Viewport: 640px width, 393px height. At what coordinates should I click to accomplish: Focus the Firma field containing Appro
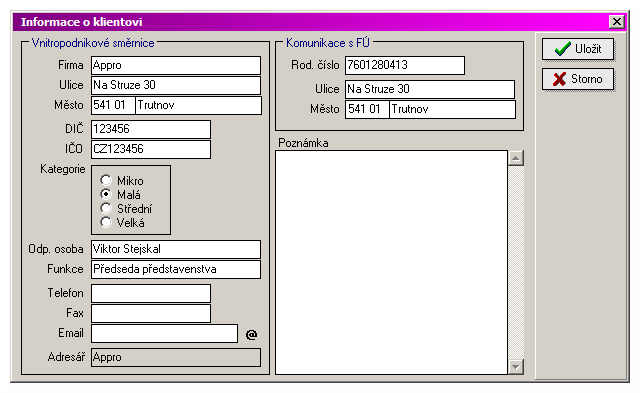(x=176, y=65)
